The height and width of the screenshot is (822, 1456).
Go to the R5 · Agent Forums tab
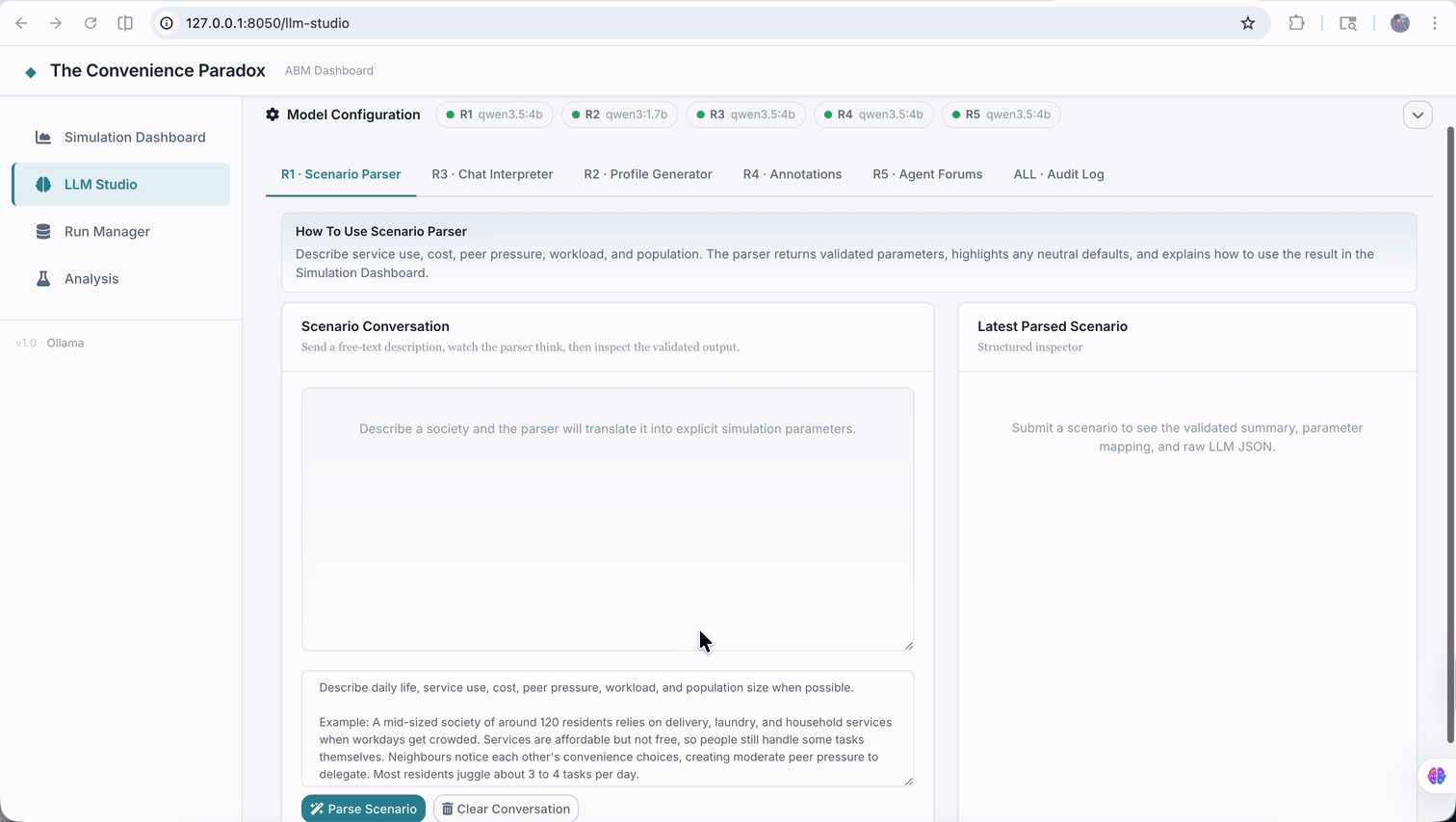click(927, 174)
